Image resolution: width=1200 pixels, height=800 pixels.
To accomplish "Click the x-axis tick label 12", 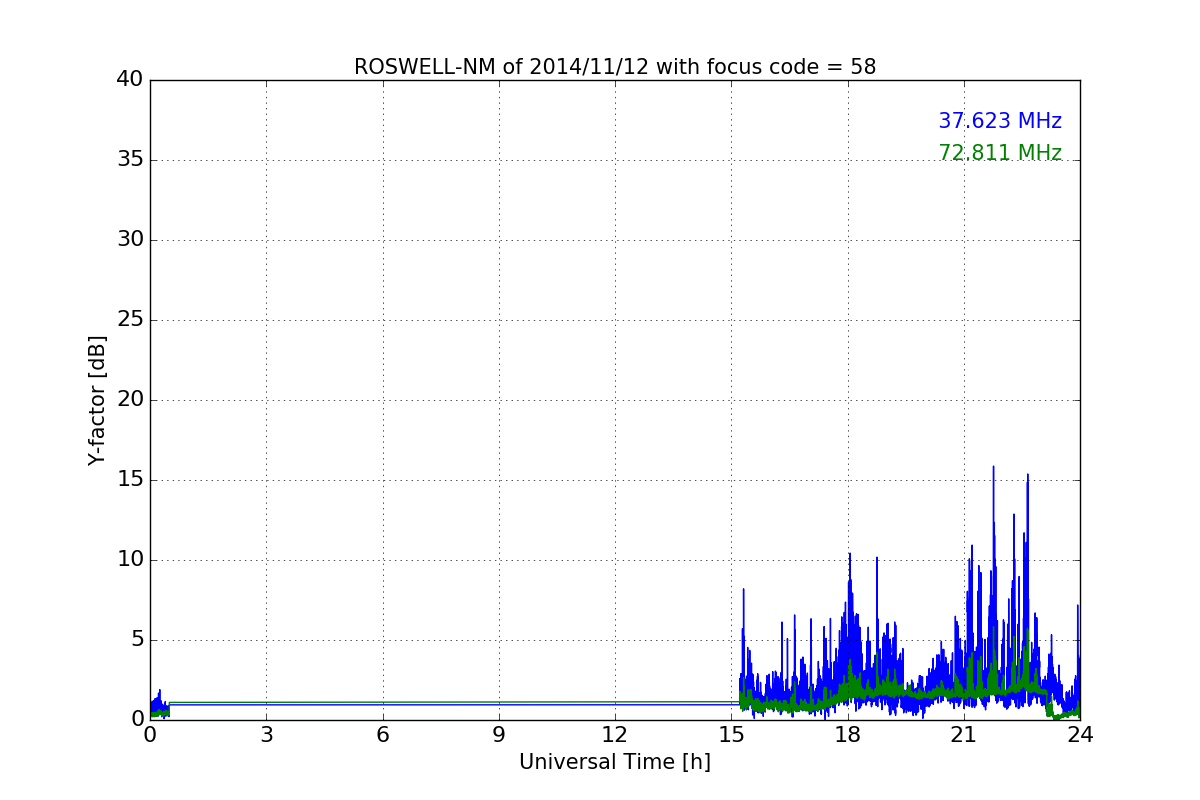I will point(615,735).
